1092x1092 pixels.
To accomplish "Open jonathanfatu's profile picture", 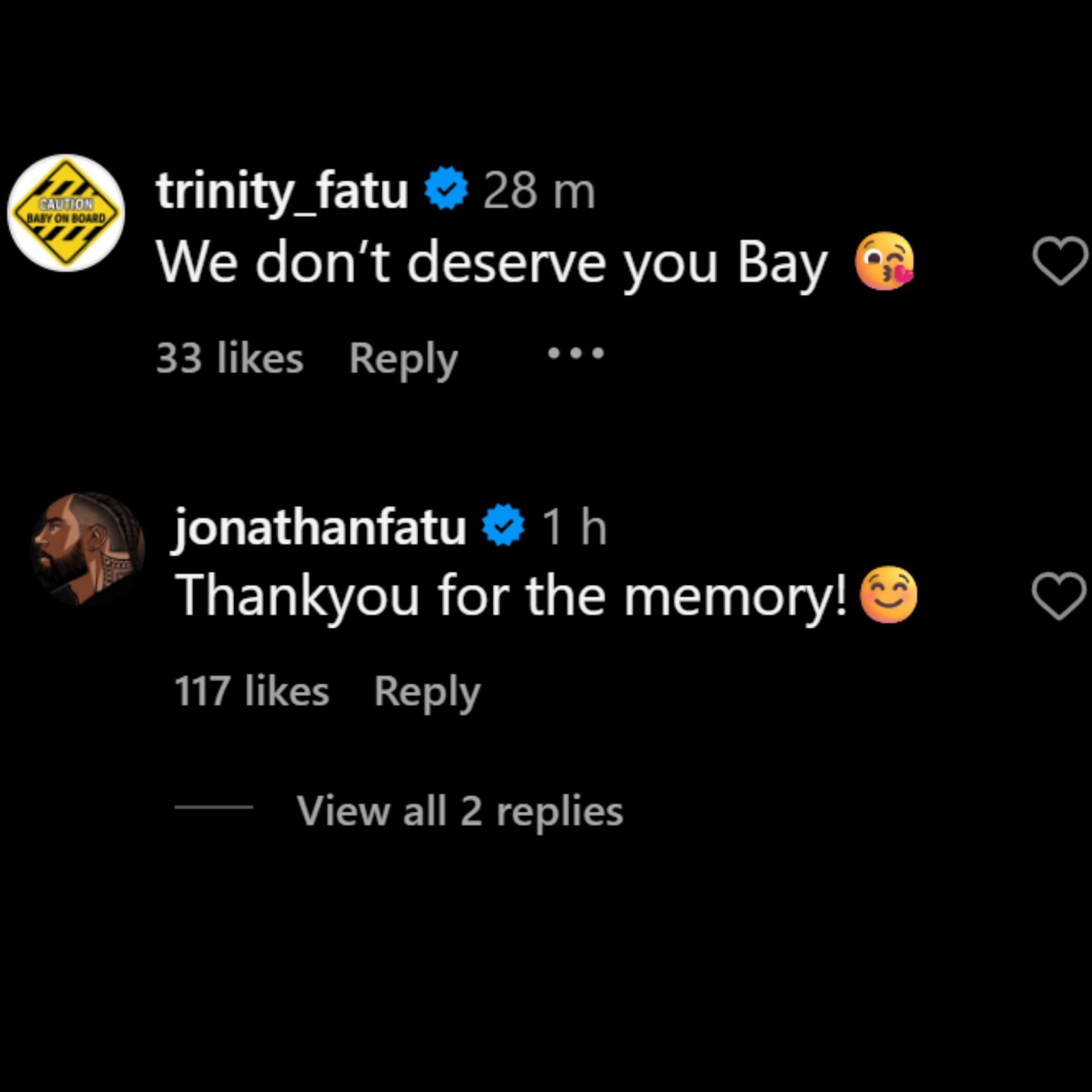I will coord(88,549).
